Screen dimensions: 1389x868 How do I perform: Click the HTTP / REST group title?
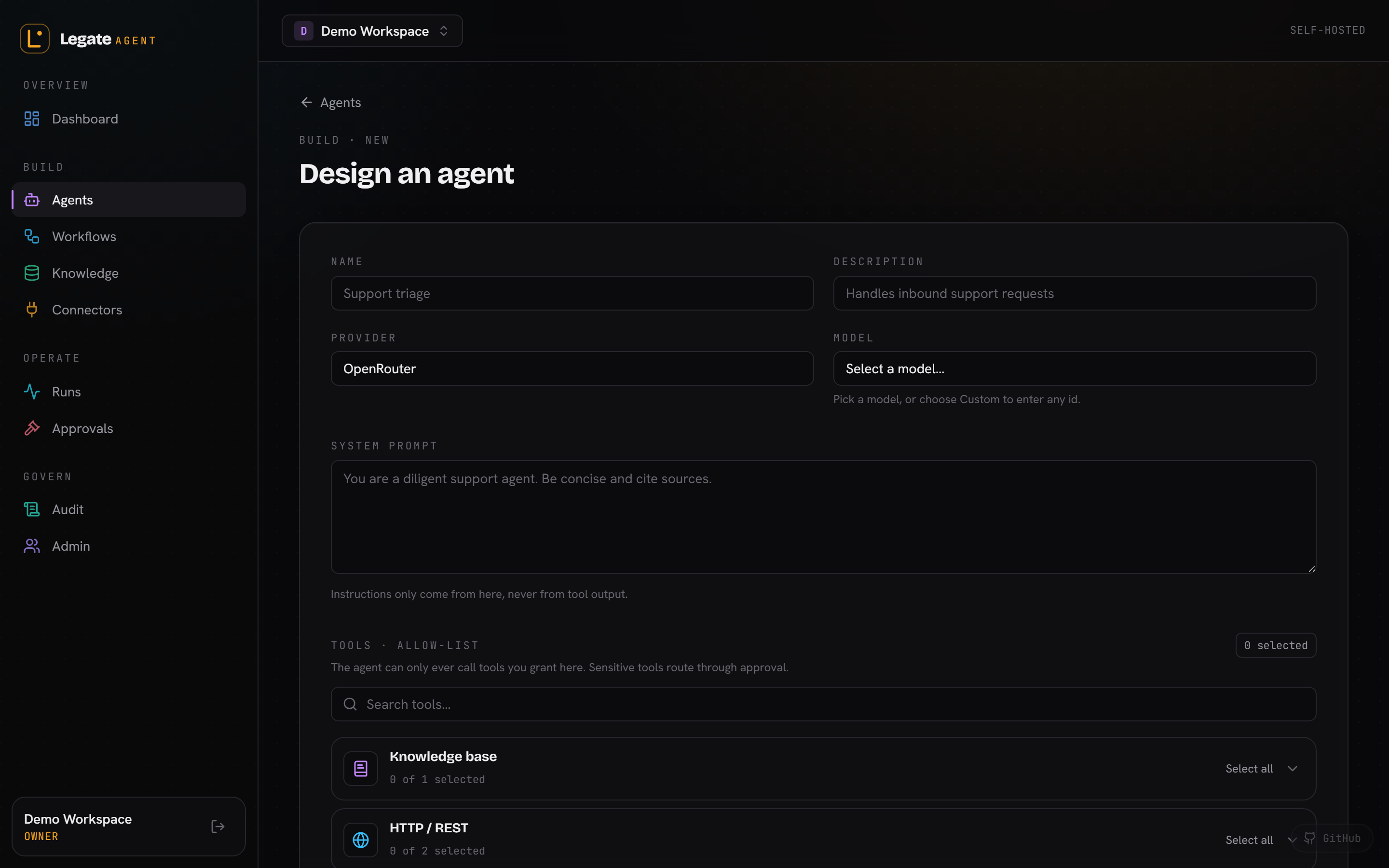click(x=429, y=828)
